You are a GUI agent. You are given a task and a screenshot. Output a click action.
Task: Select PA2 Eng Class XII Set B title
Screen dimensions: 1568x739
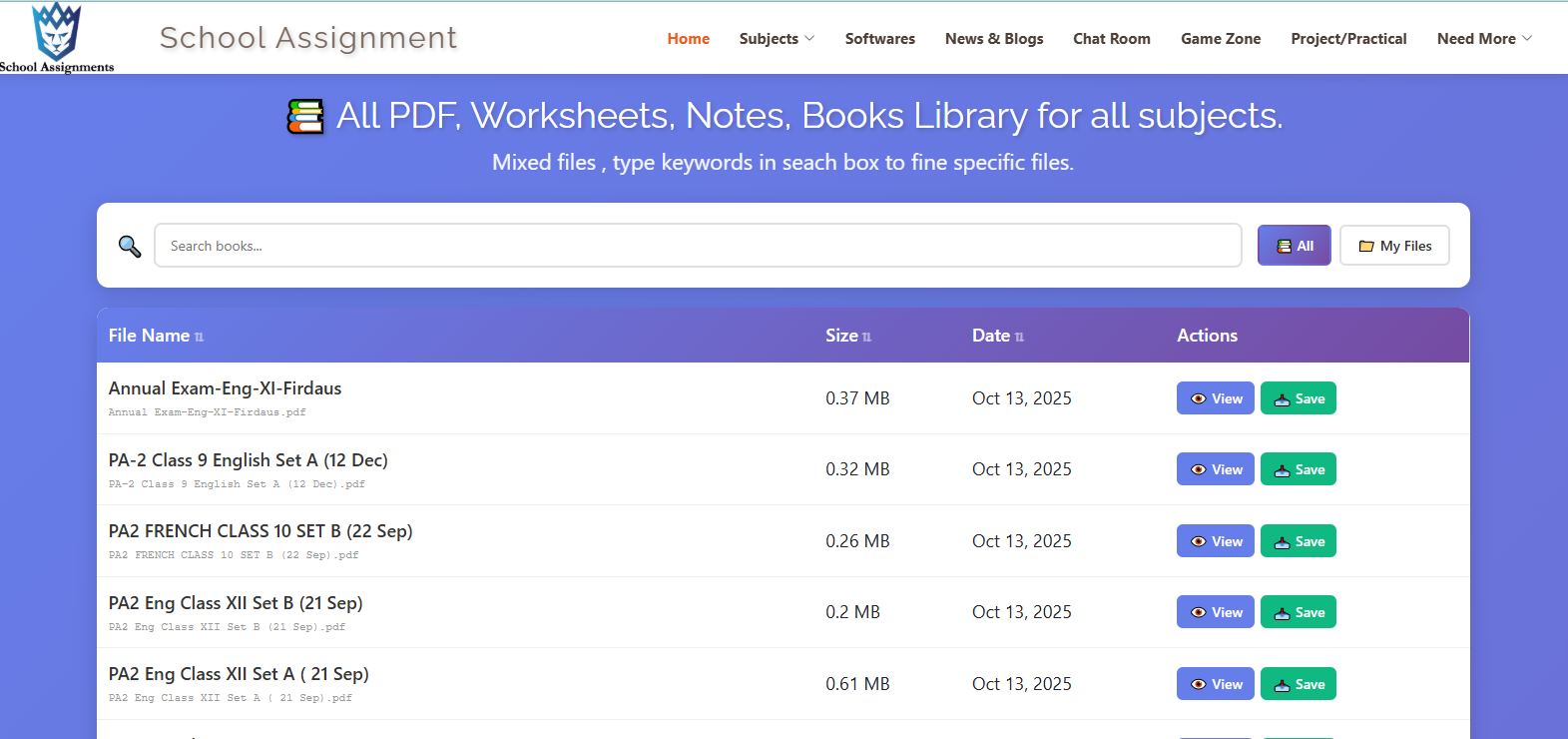tap(236, 603)
